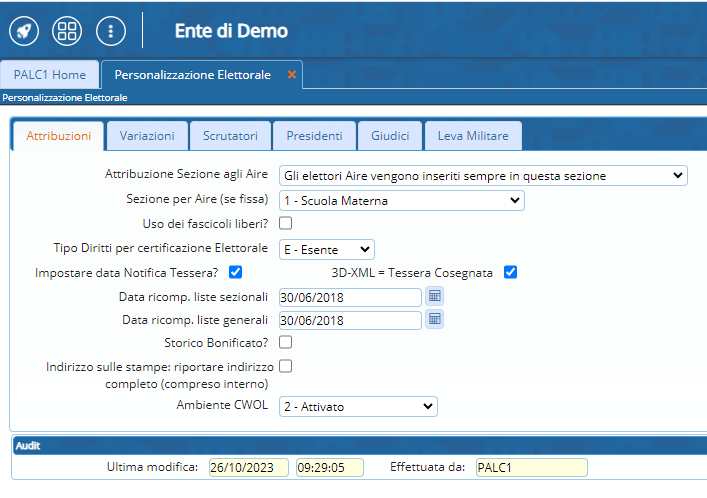The image size is (707, 498).
Task: Click the rocket launch icon
Action: [24, 30]
